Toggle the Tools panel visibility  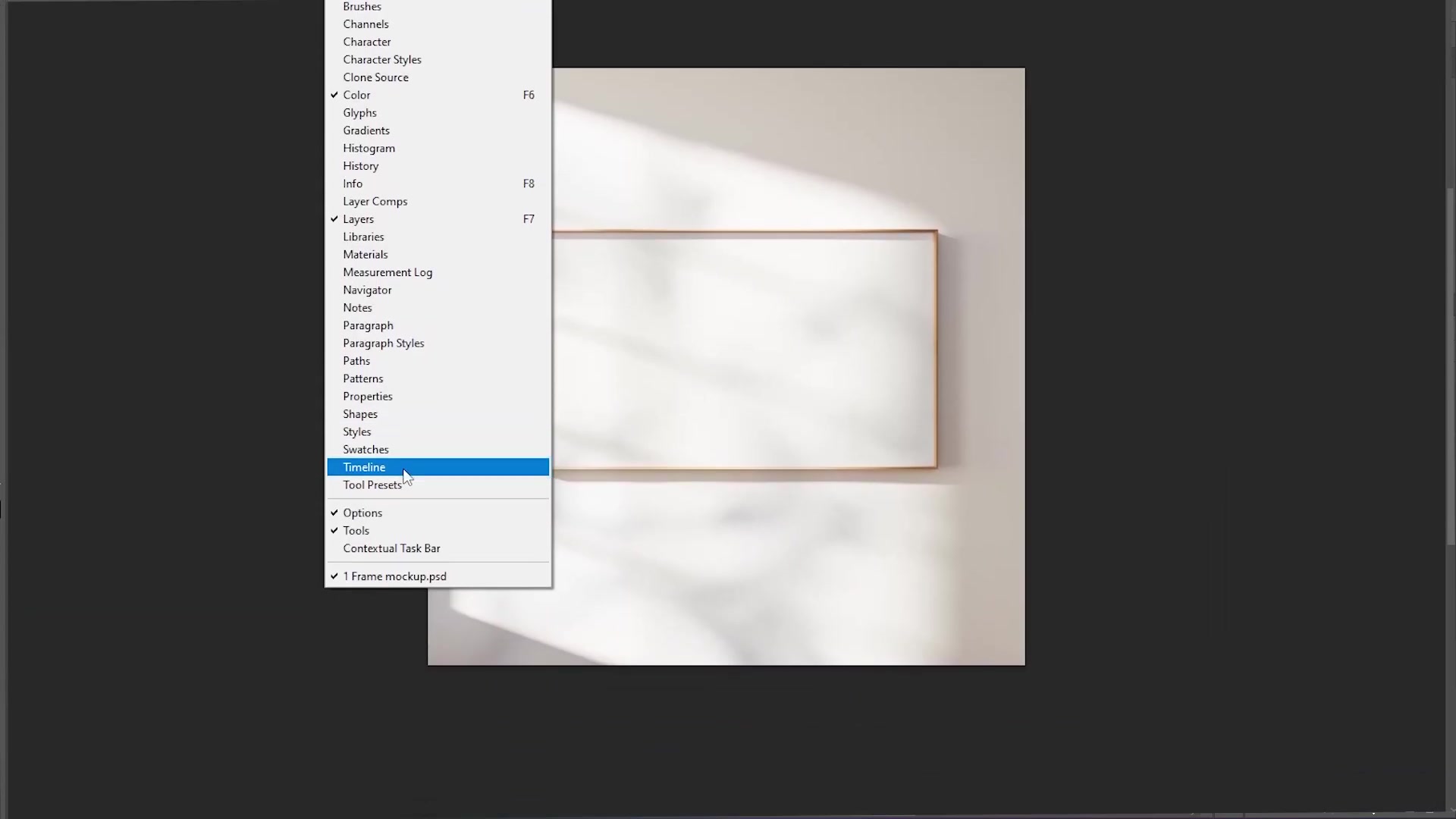(x=356, y=530)
